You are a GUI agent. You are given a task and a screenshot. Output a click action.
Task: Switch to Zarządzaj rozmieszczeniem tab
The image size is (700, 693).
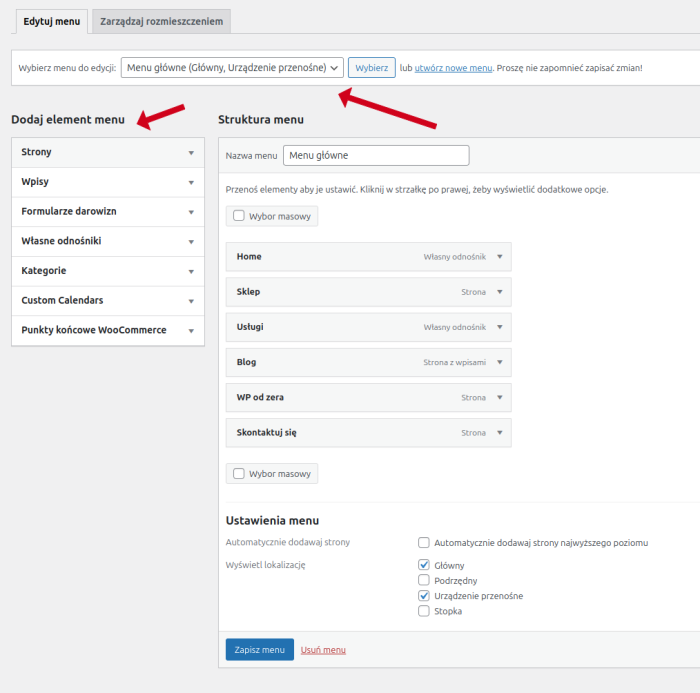[161, 21]
